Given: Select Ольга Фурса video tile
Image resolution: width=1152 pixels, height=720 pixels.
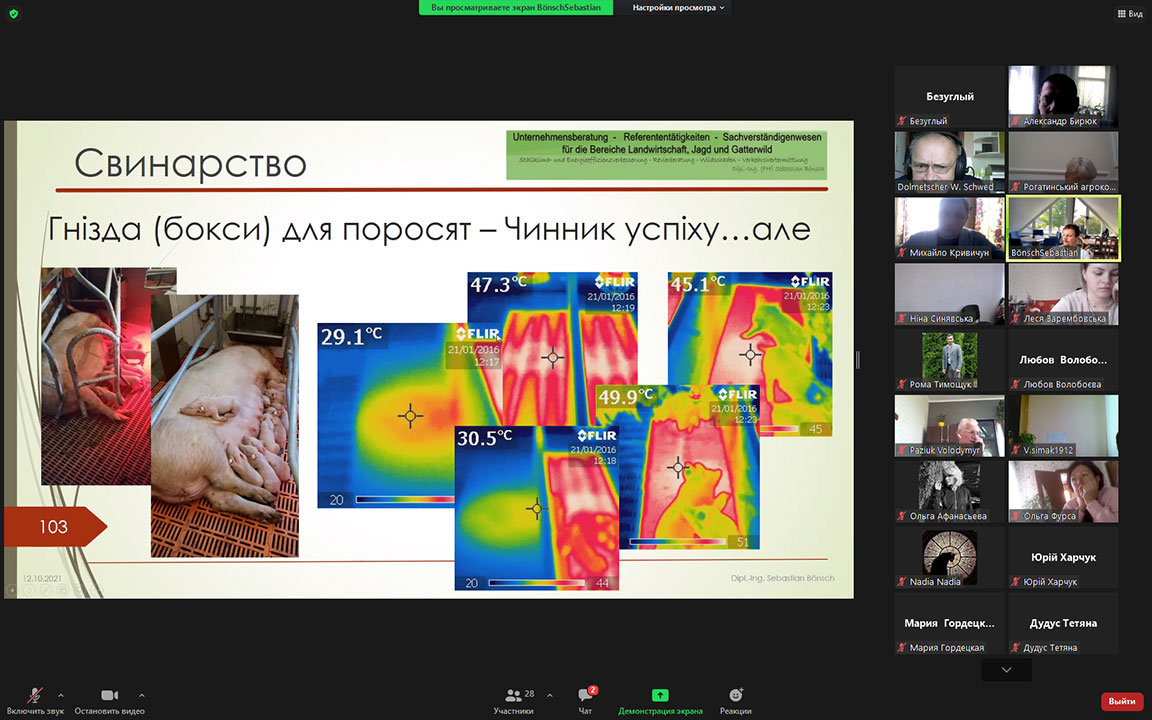Looking at the screenshot, I should tap(1063, 492).
